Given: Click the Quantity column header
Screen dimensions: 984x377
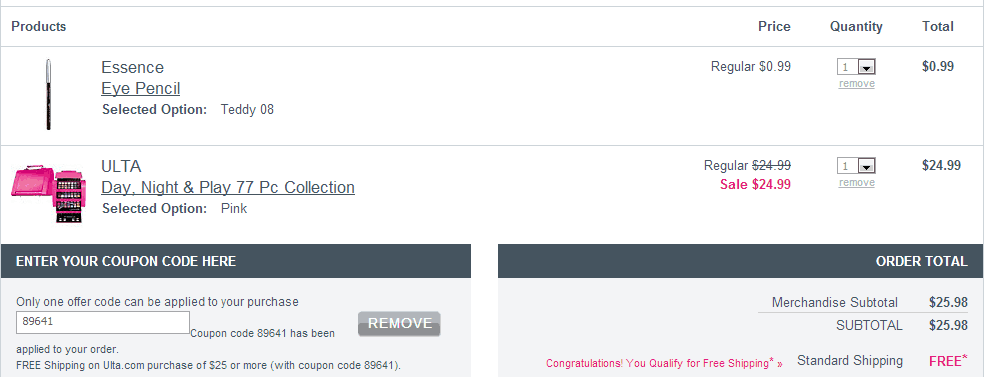Looking at the screenshot, I should click(856, 26).
